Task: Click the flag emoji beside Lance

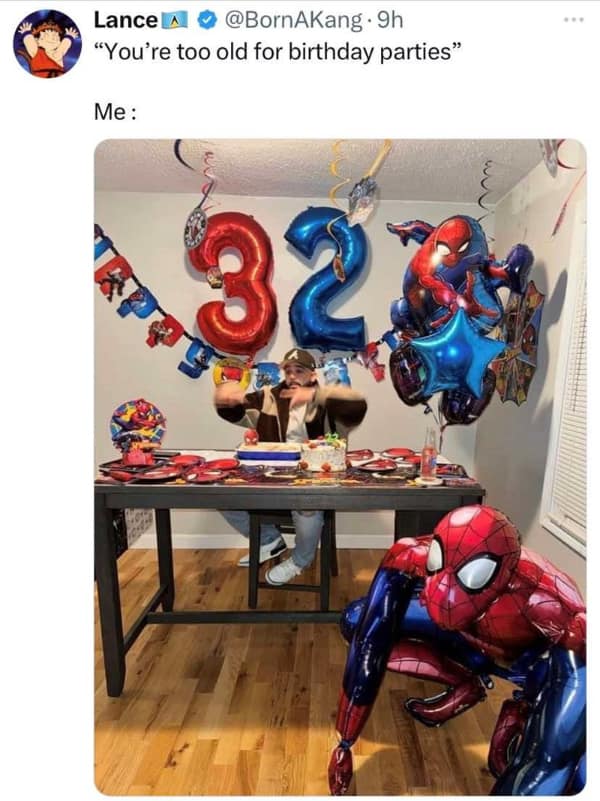Action: coord(176,21)
